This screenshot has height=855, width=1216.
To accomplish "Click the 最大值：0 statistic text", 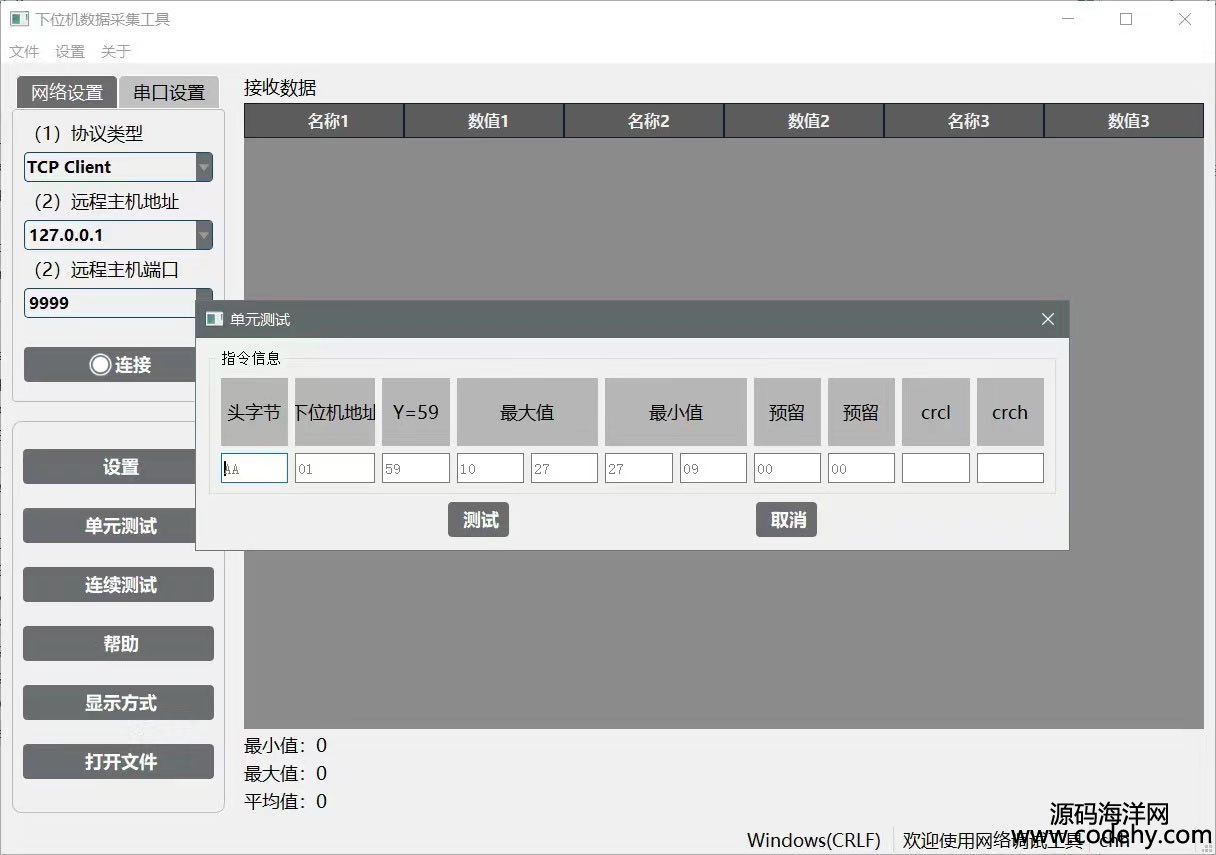I will 285,773.
